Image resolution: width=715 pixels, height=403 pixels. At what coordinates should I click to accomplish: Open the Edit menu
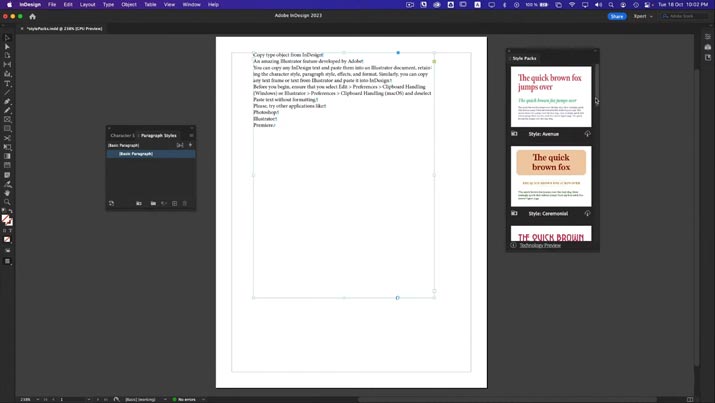[68, 5]
